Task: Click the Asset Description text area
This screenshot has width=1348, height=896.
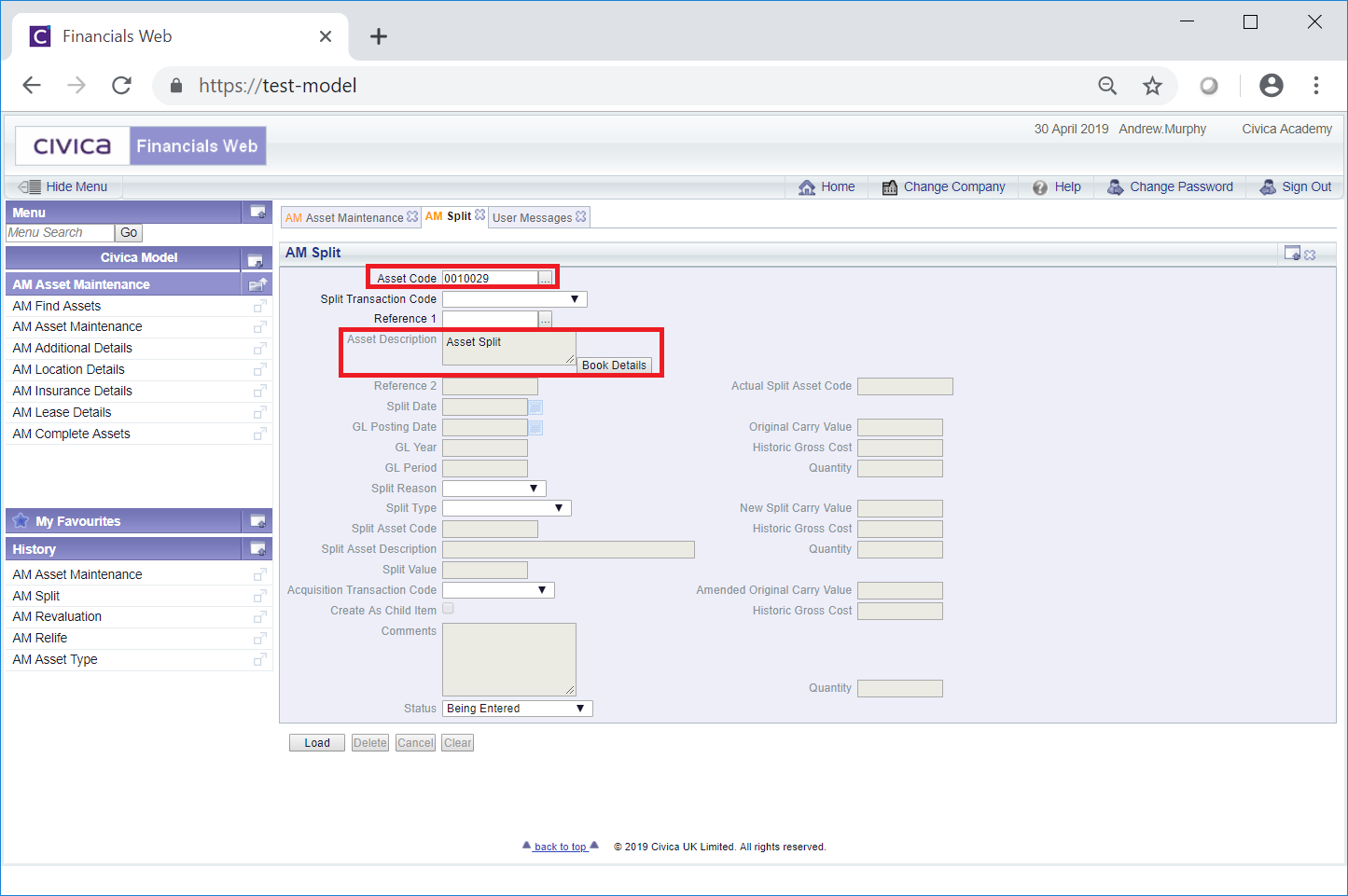Action: pos(509,349)
